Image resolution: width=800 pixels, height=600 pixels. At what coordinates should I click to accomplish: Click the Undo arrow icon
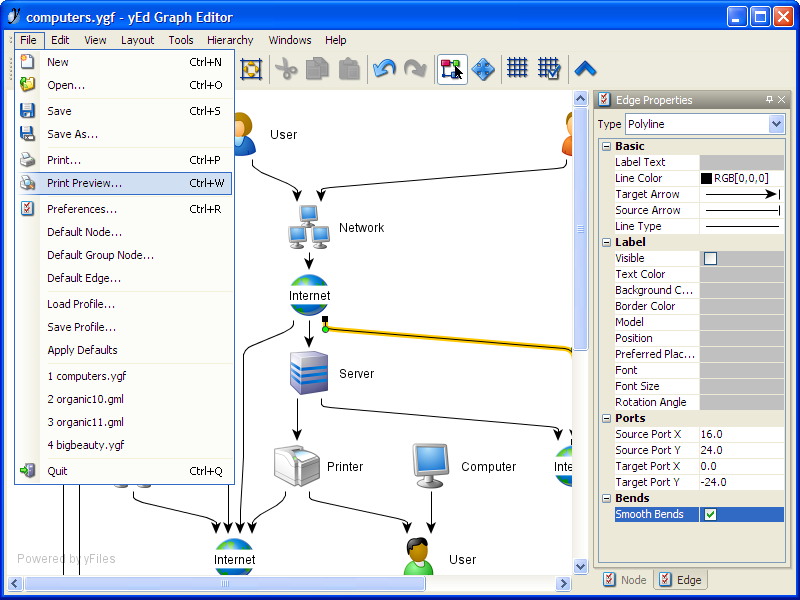tap(384, 69)
